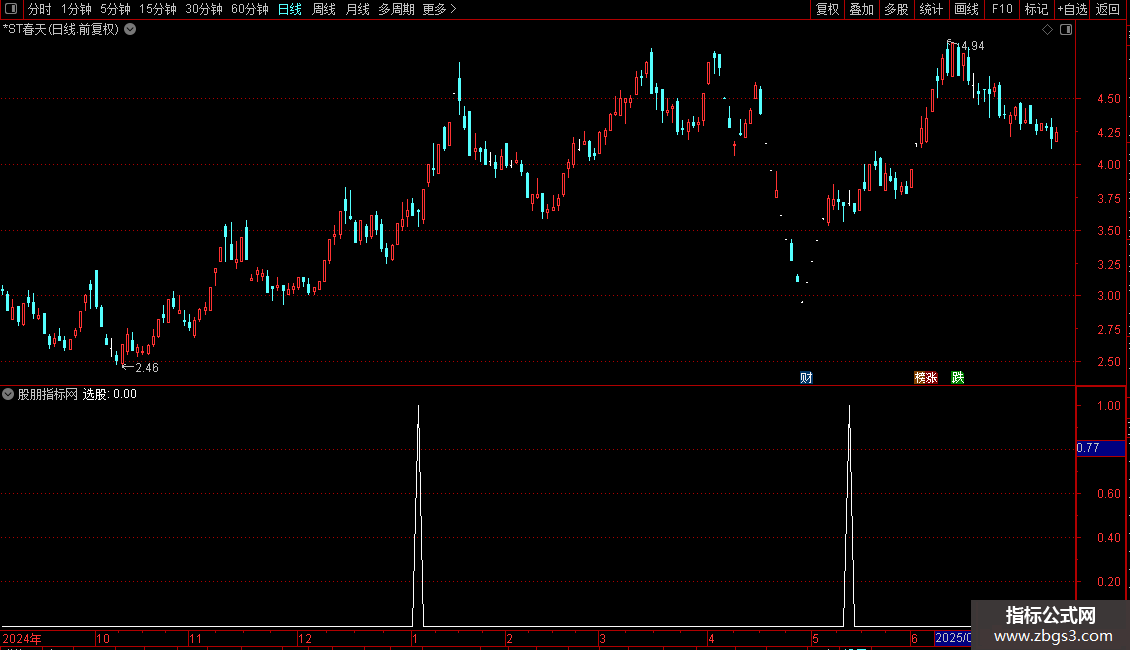The width and height of the screenshot is (1130, 650).
Task: Open 多周期 multi-period view
Action: (396, 9)
